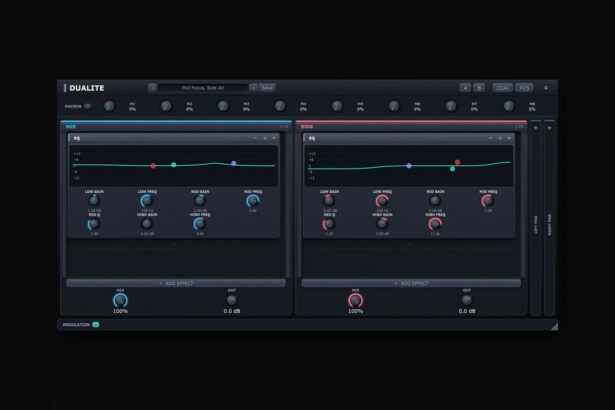The width and height of the screenshot is (615, 410).
Task: Select the MID channel header label
Action: pyautogui.click(x=71, y=127)
